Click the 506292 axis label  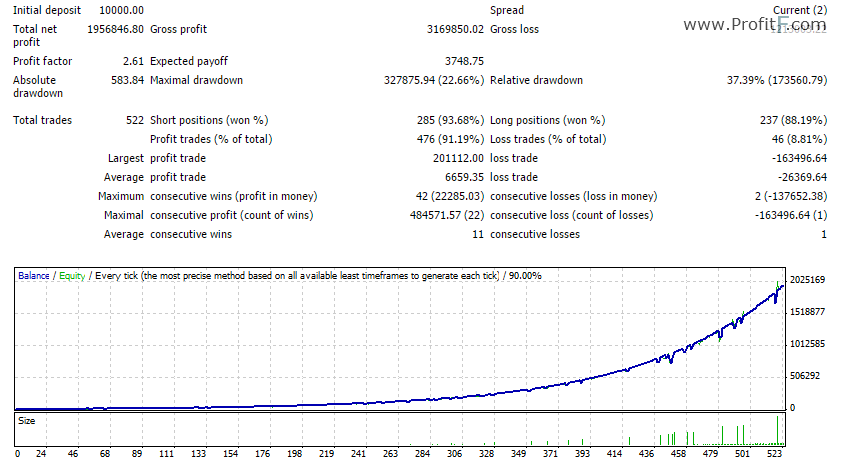point(805,375)
